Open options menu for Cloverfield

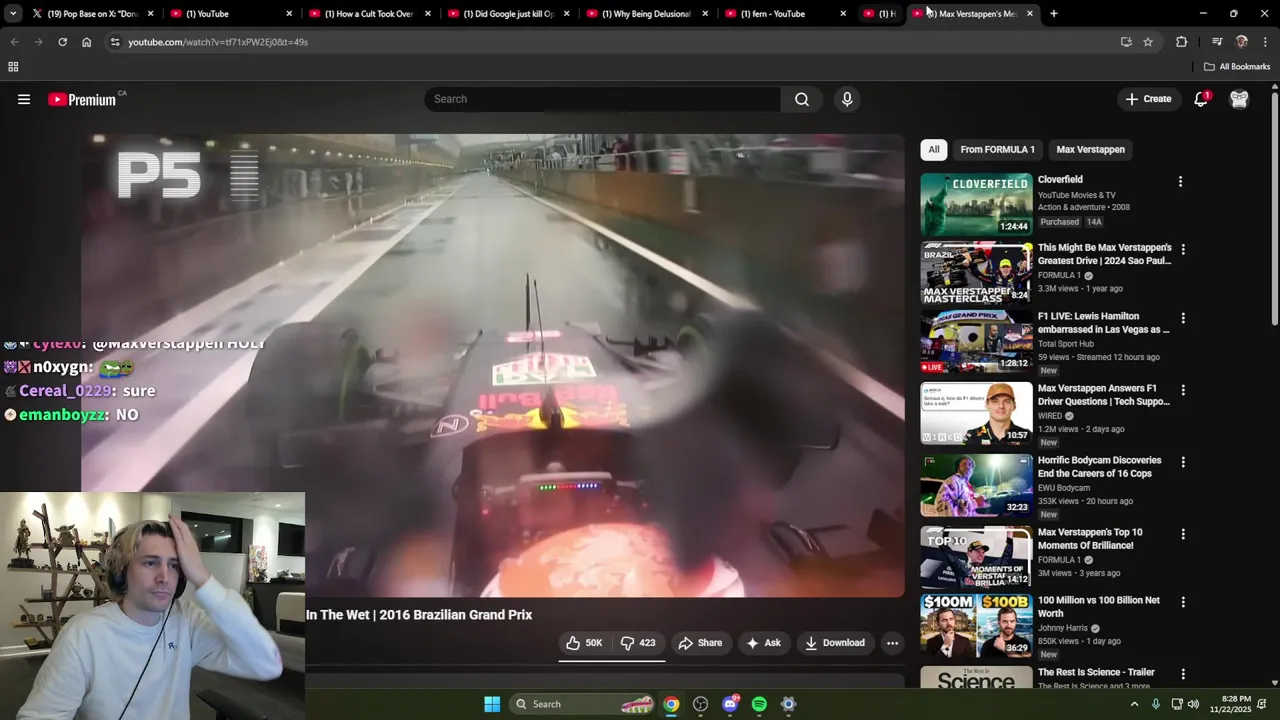point(1180,182)
